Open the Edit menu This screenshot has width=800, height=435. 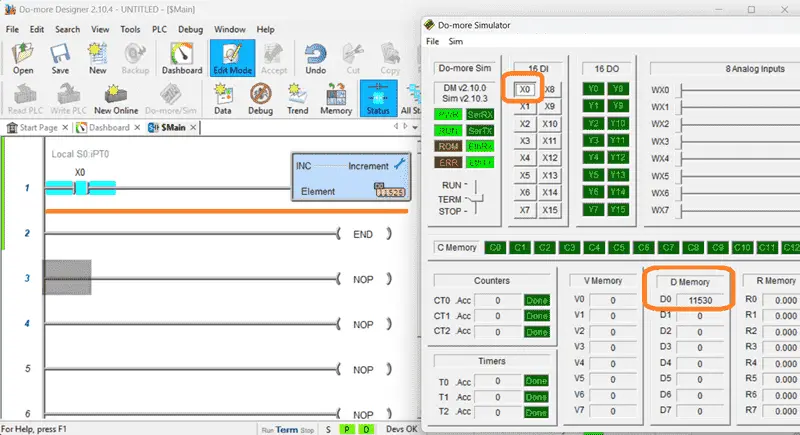click(37, 29)
